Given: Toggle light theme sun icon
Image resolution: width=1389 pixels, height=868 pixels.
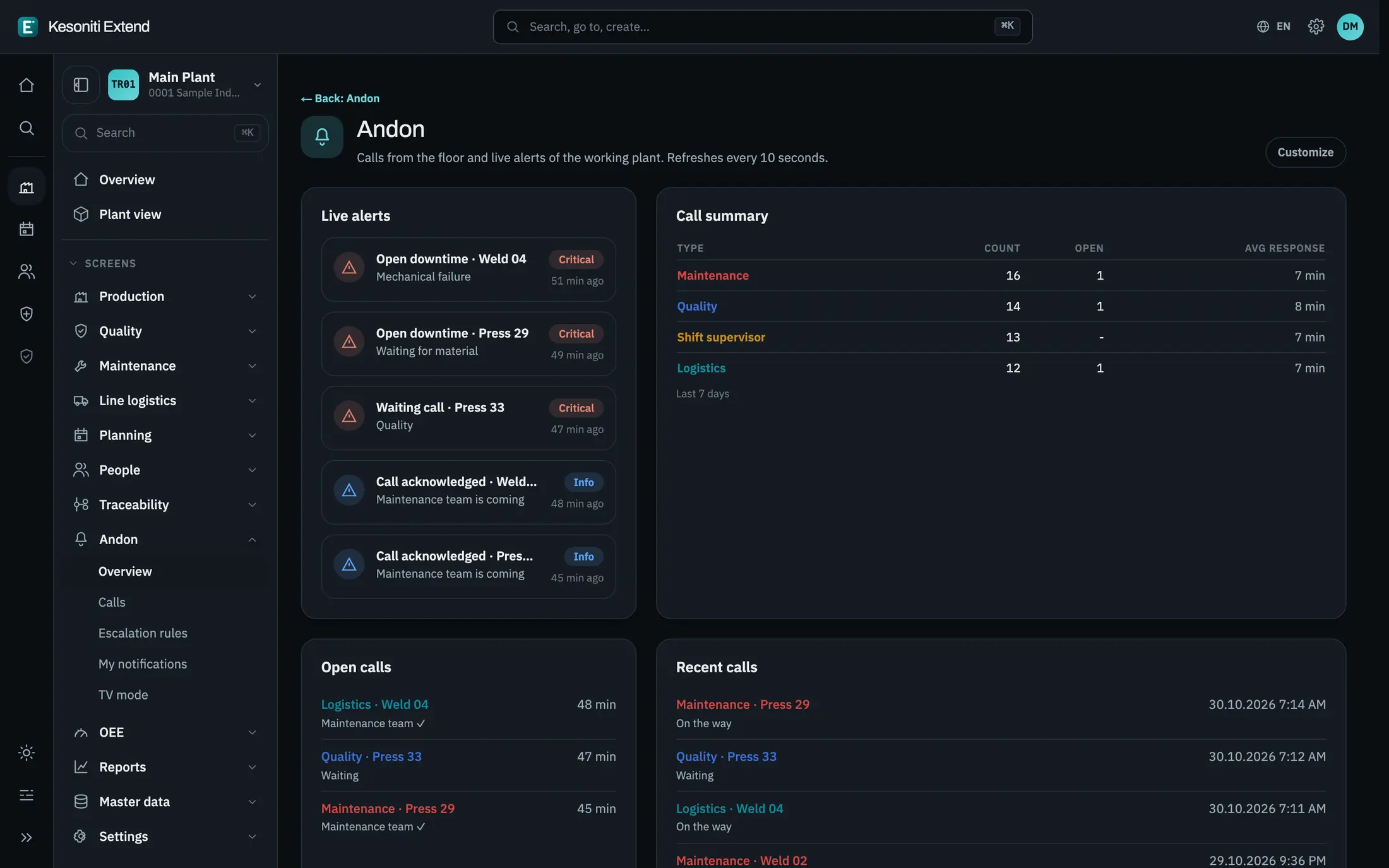Looking at the screenshot, I should click(26, 752).
